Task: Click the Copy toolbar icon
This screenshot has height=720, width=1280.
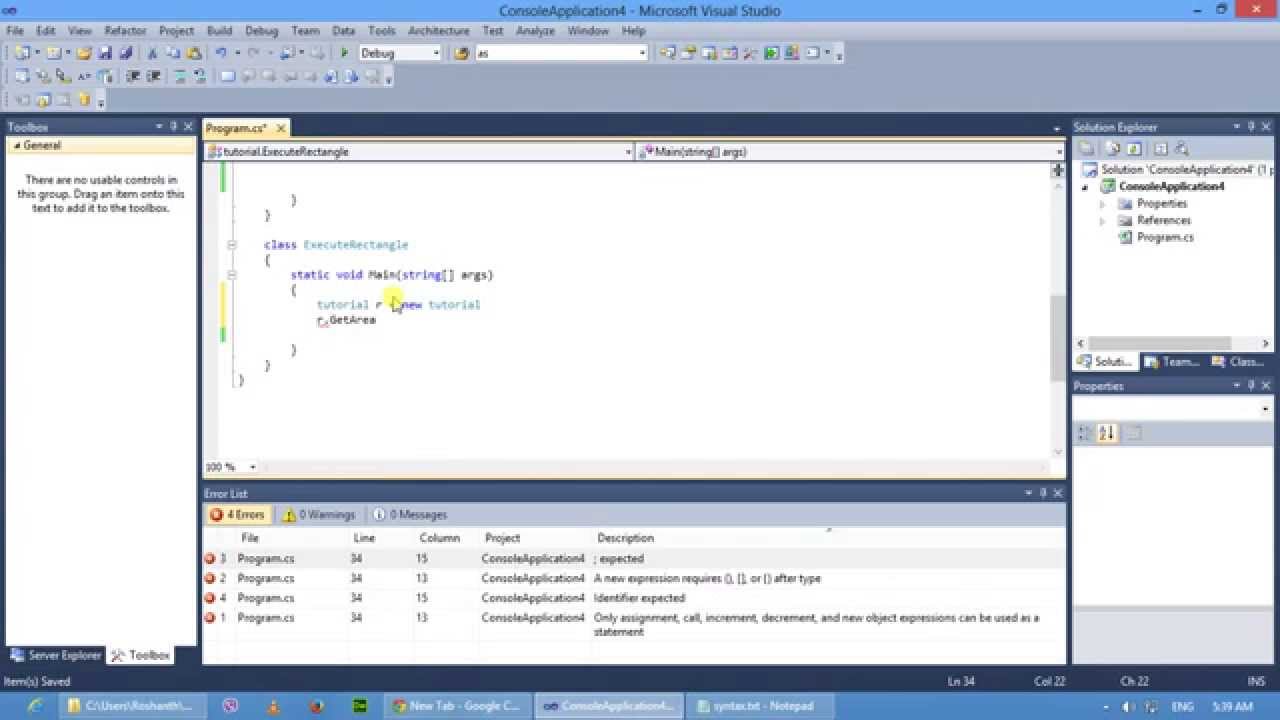Action: click(173, 53)
